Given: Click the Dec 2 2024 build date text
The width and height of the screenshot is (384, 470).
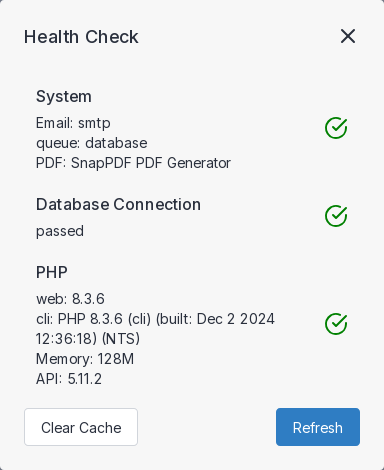Looking at the screenshot, I should click(236, 319).
